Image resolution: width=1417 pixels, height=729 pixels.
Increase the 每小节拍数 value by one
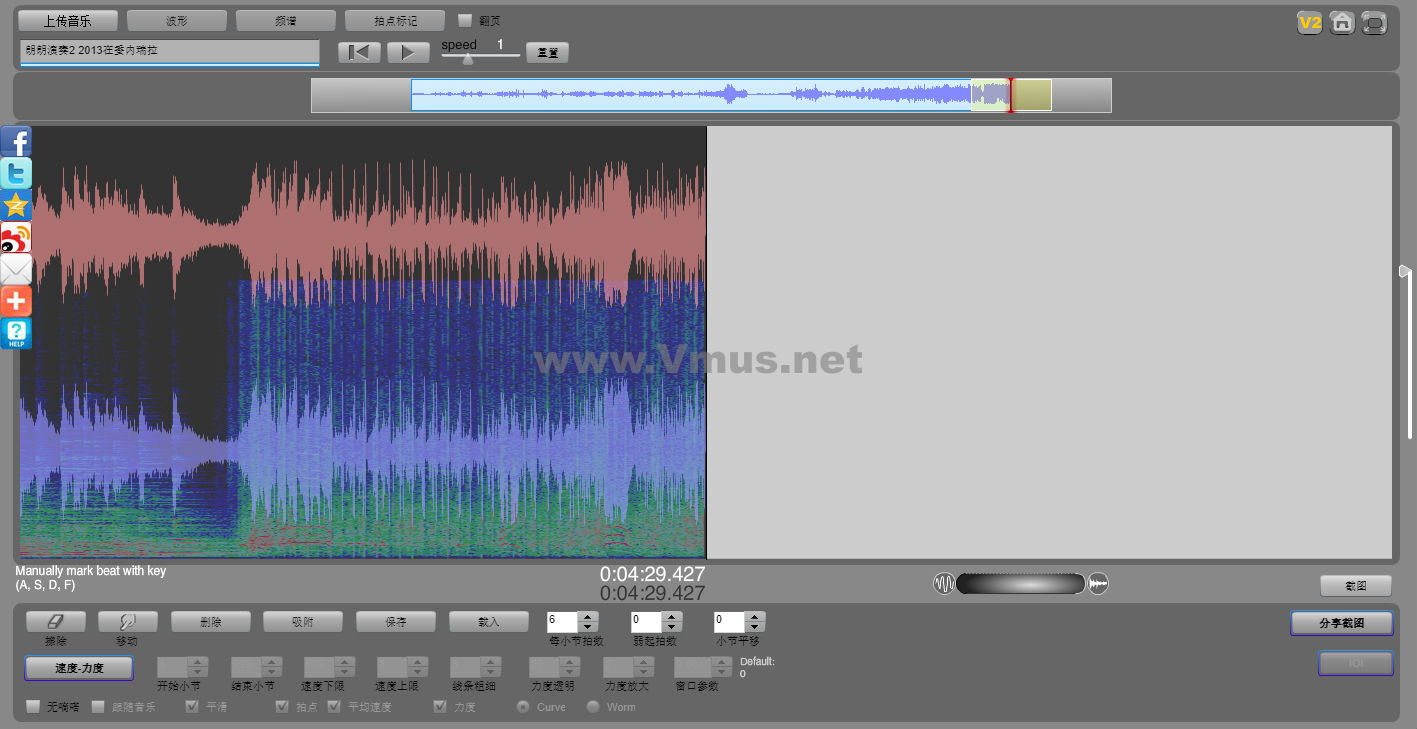tap(589, 617)
